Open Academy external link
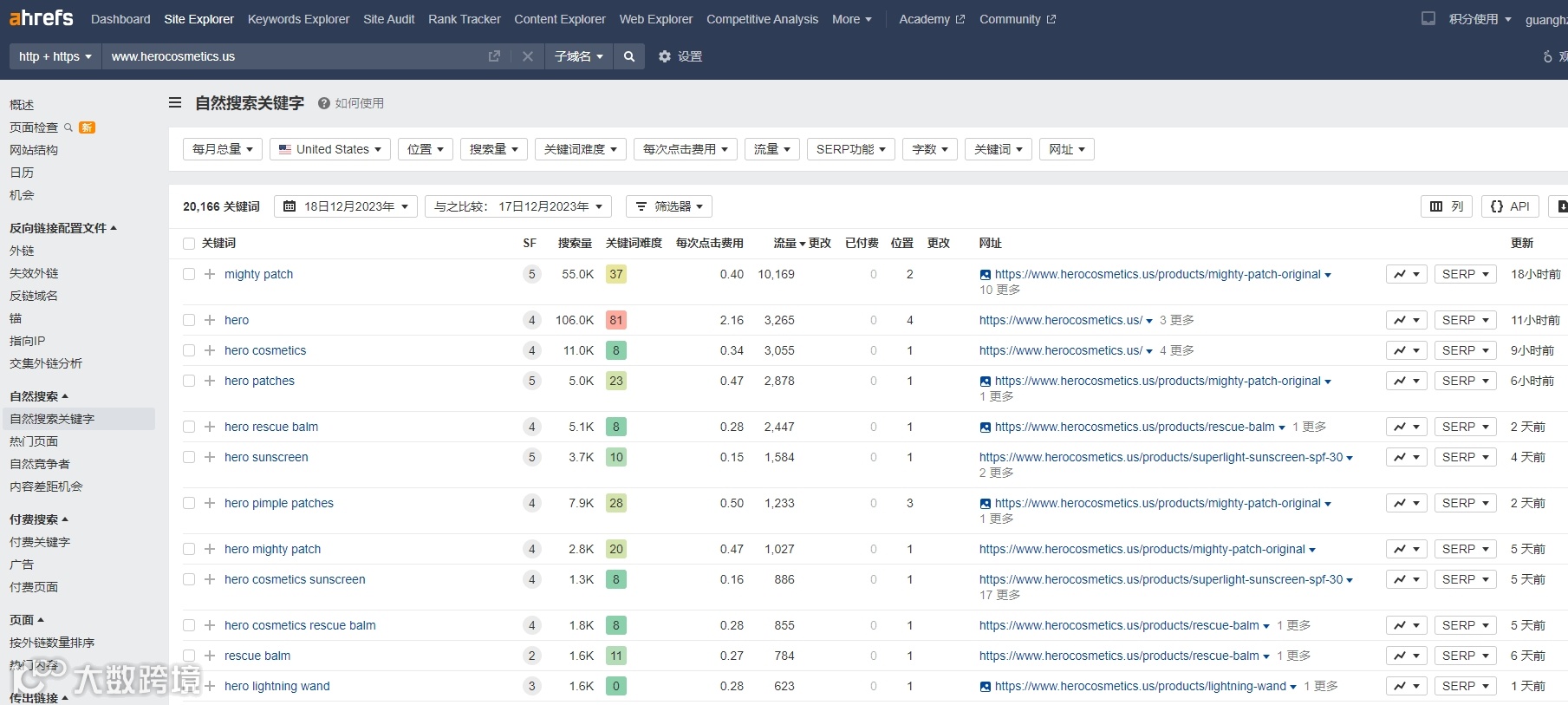 (x=932, y=19)
